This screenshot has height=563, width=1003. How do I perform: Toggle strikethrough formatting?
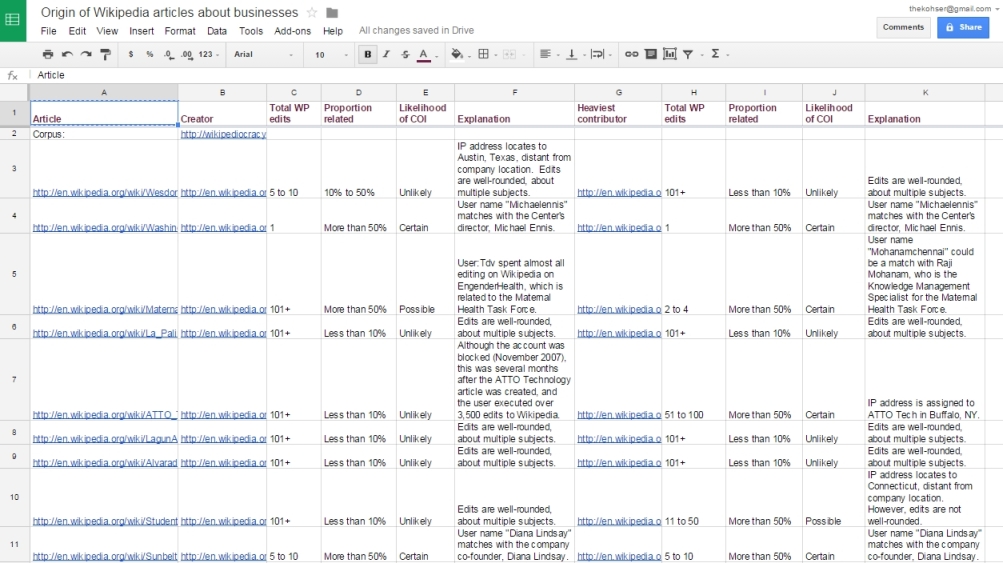tap(405, 54)
